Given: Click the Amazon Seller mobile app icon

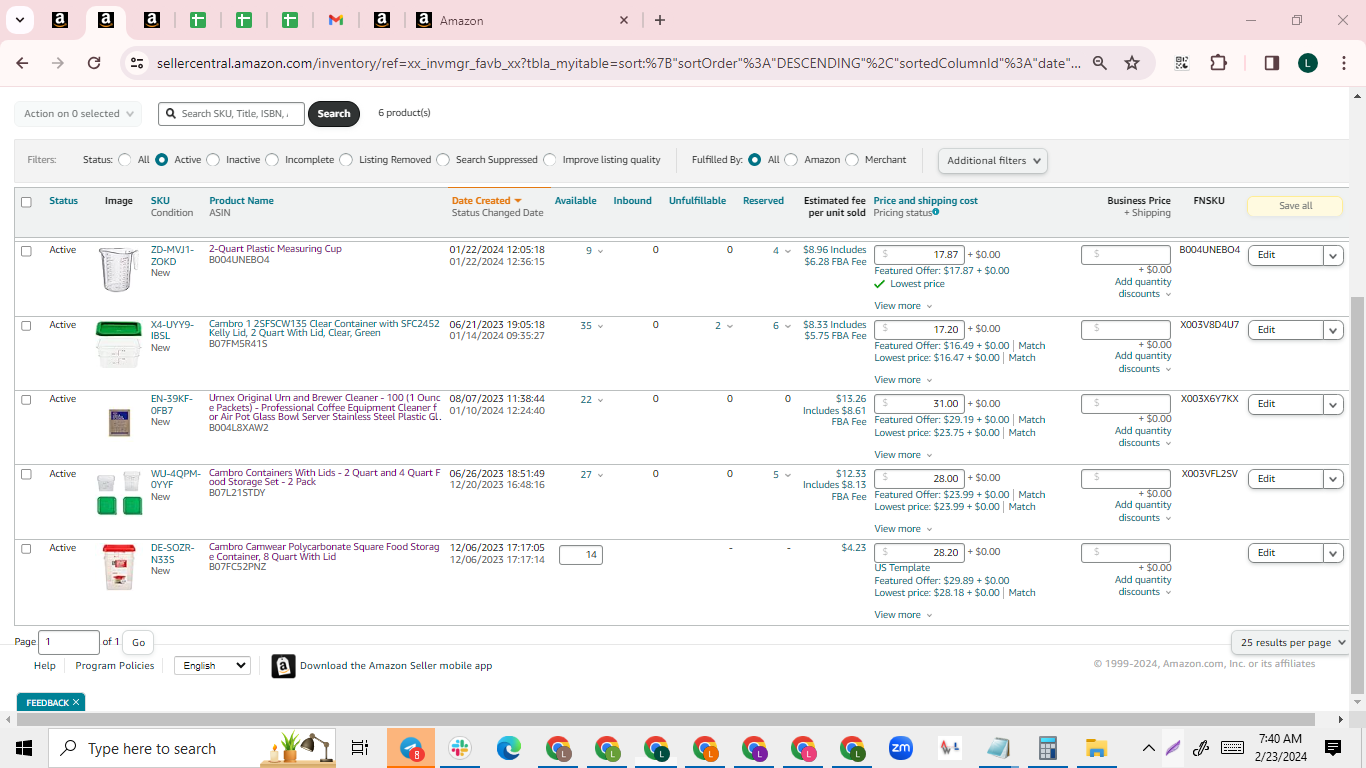Looking at the screenshot, I should click(x=283, y=666).
